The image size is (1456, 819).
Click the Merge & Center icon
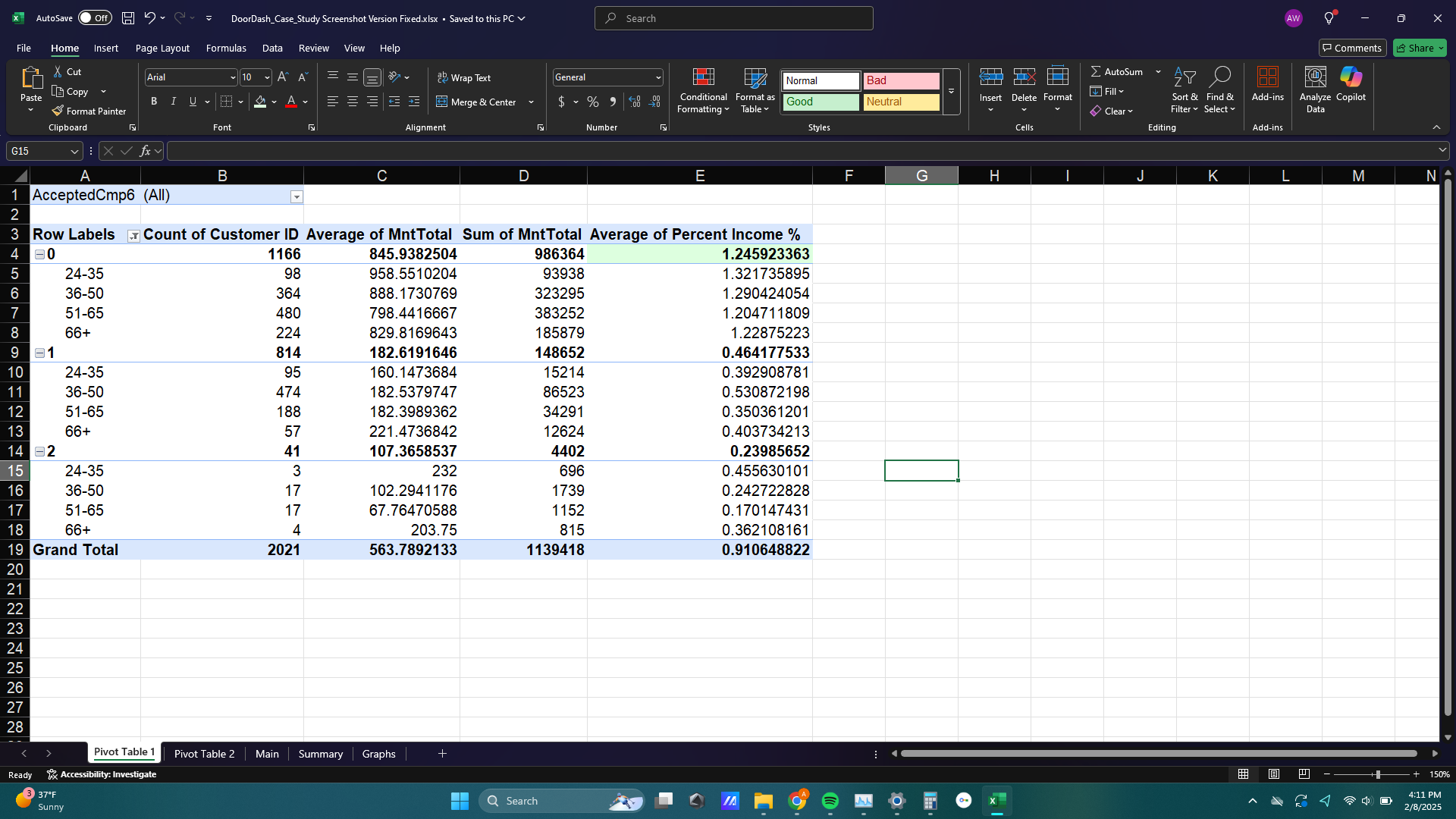coord(442,102)
